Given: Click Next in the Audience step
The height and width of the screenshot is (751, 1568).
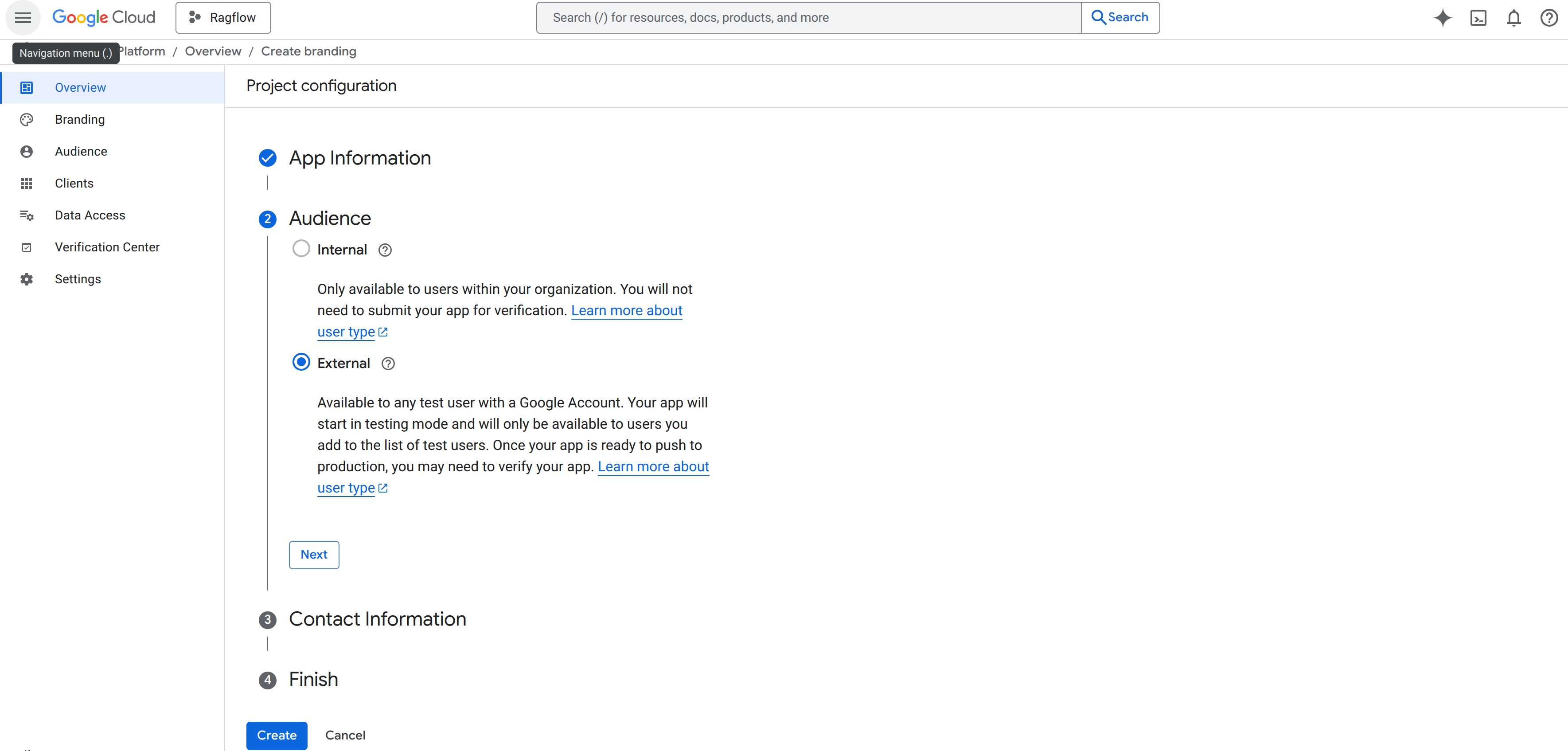Looking at the screenshot, I should coord(314,555).
